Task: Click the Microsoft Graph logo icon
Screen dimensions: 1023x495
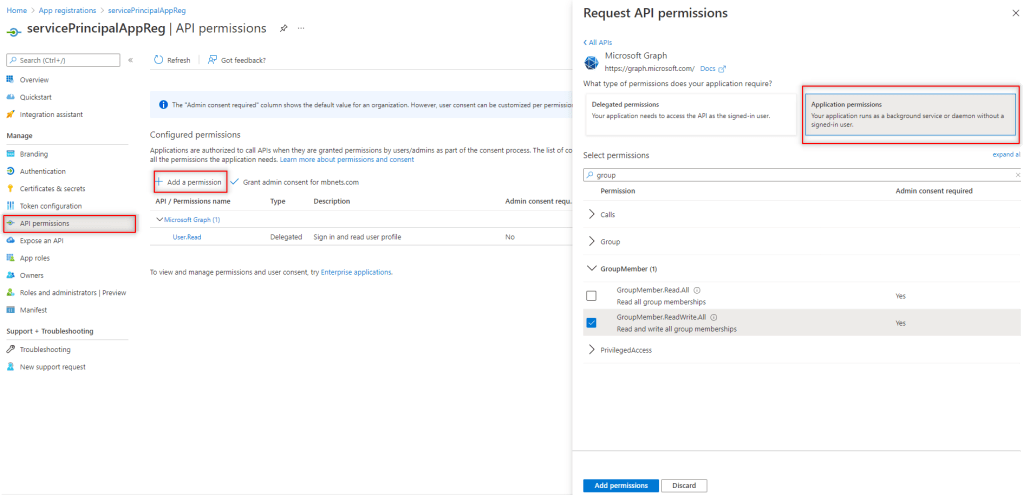Action: click(591, 62)
